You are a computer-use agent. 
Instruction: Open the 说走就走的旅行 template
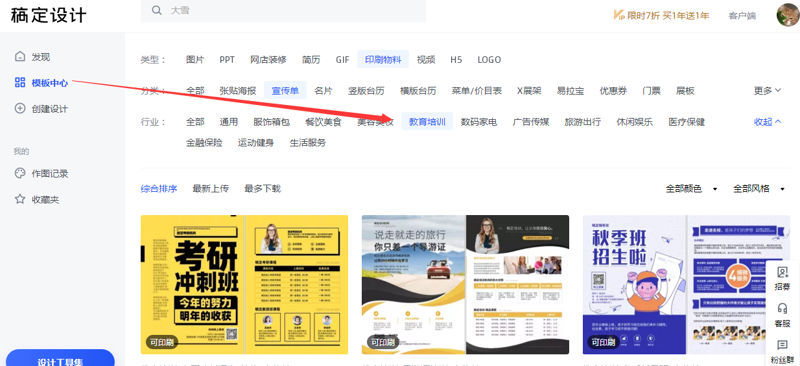click(465, 285)
